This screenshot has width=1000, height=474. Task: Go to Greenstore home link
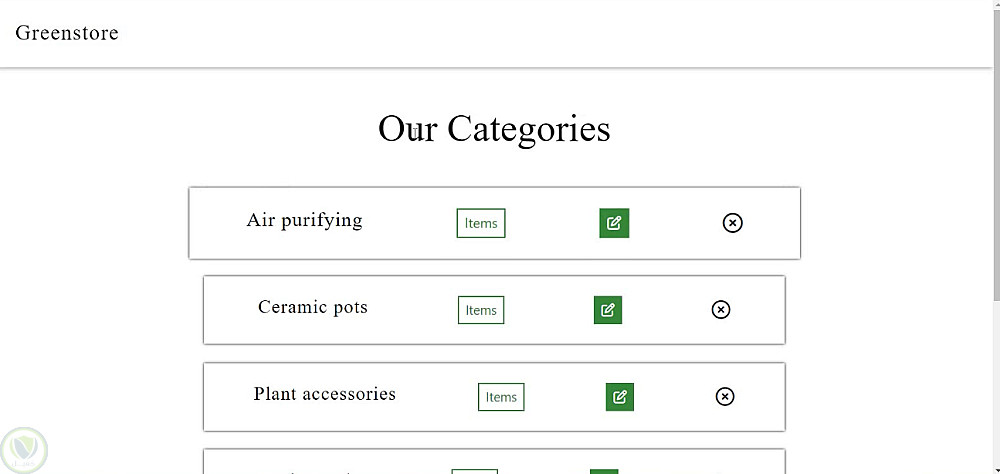point(67,33)
